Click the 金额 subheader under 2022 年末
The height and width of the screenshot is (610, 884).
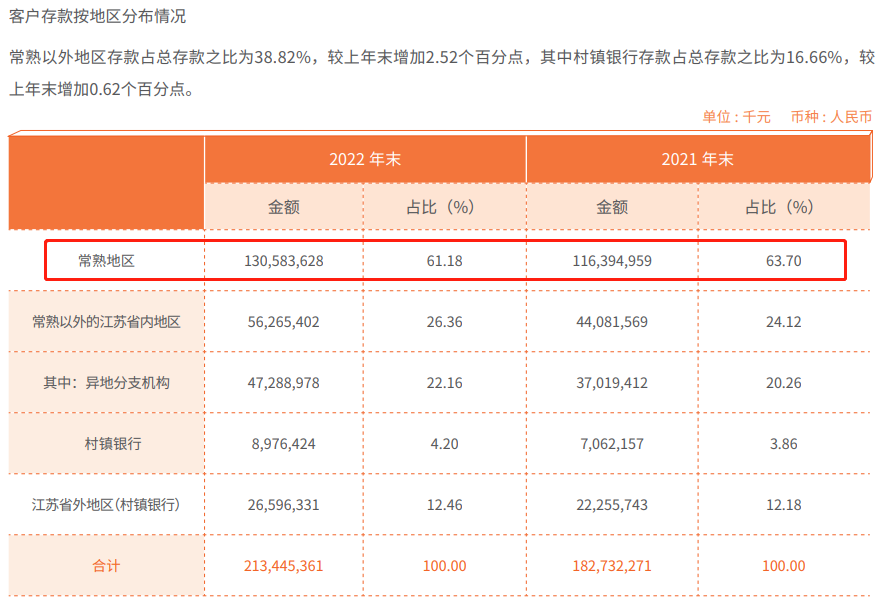[284, 207]
